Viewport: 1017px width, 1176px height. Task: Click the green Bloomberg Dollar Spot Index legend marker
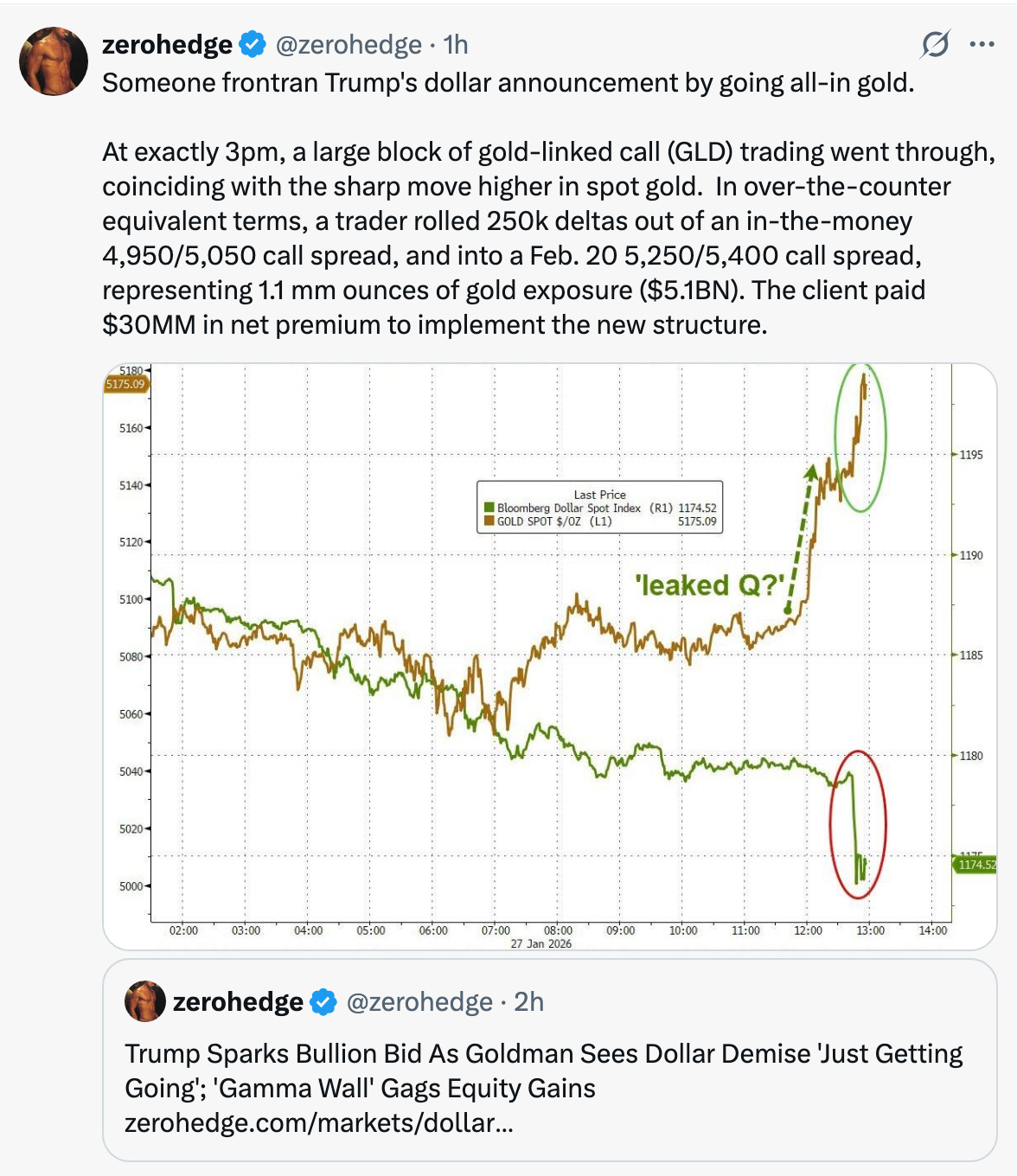tap(489, 508)
